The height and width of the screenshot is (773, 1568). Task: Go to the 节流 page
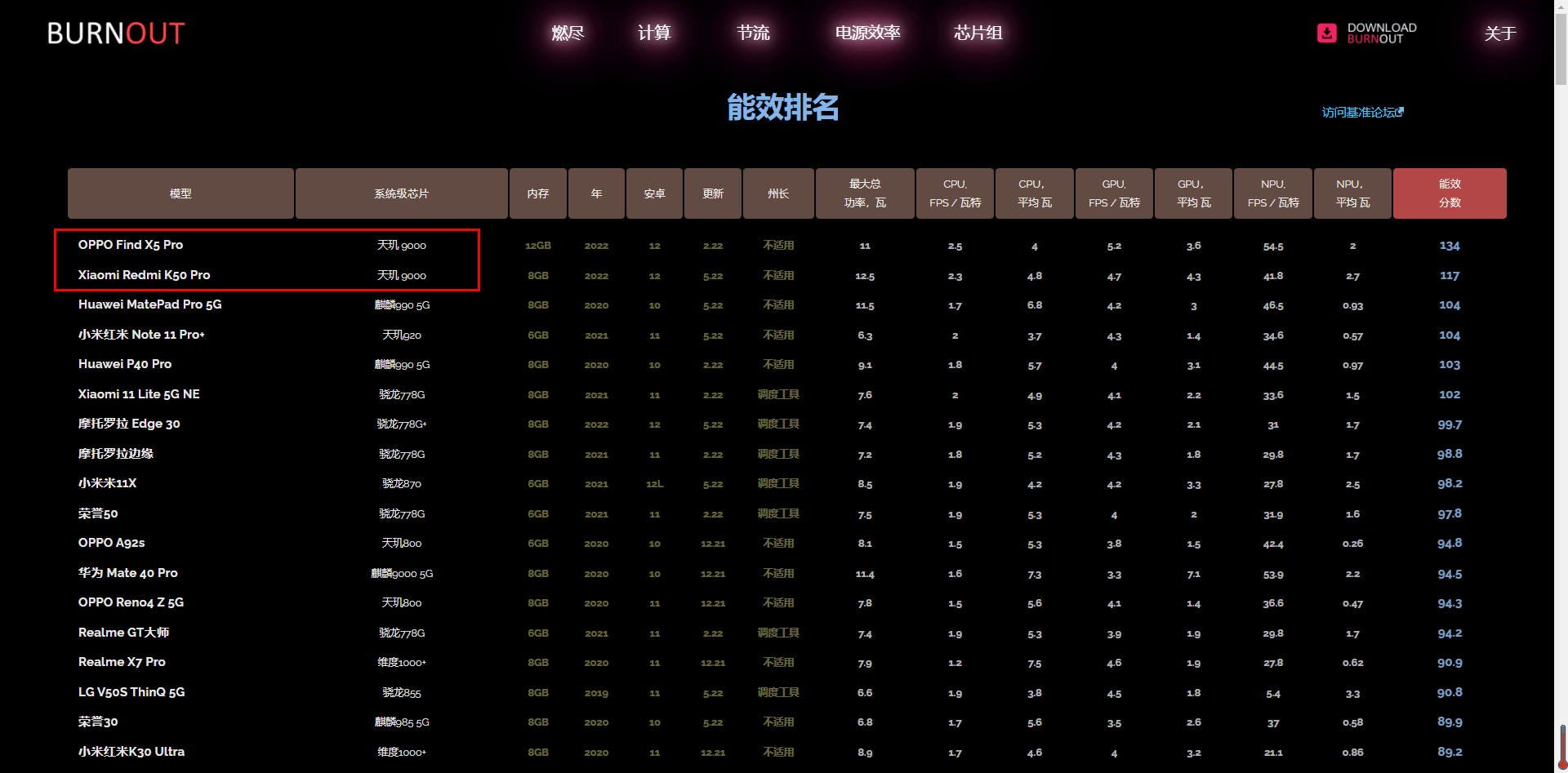pos(753,33)
